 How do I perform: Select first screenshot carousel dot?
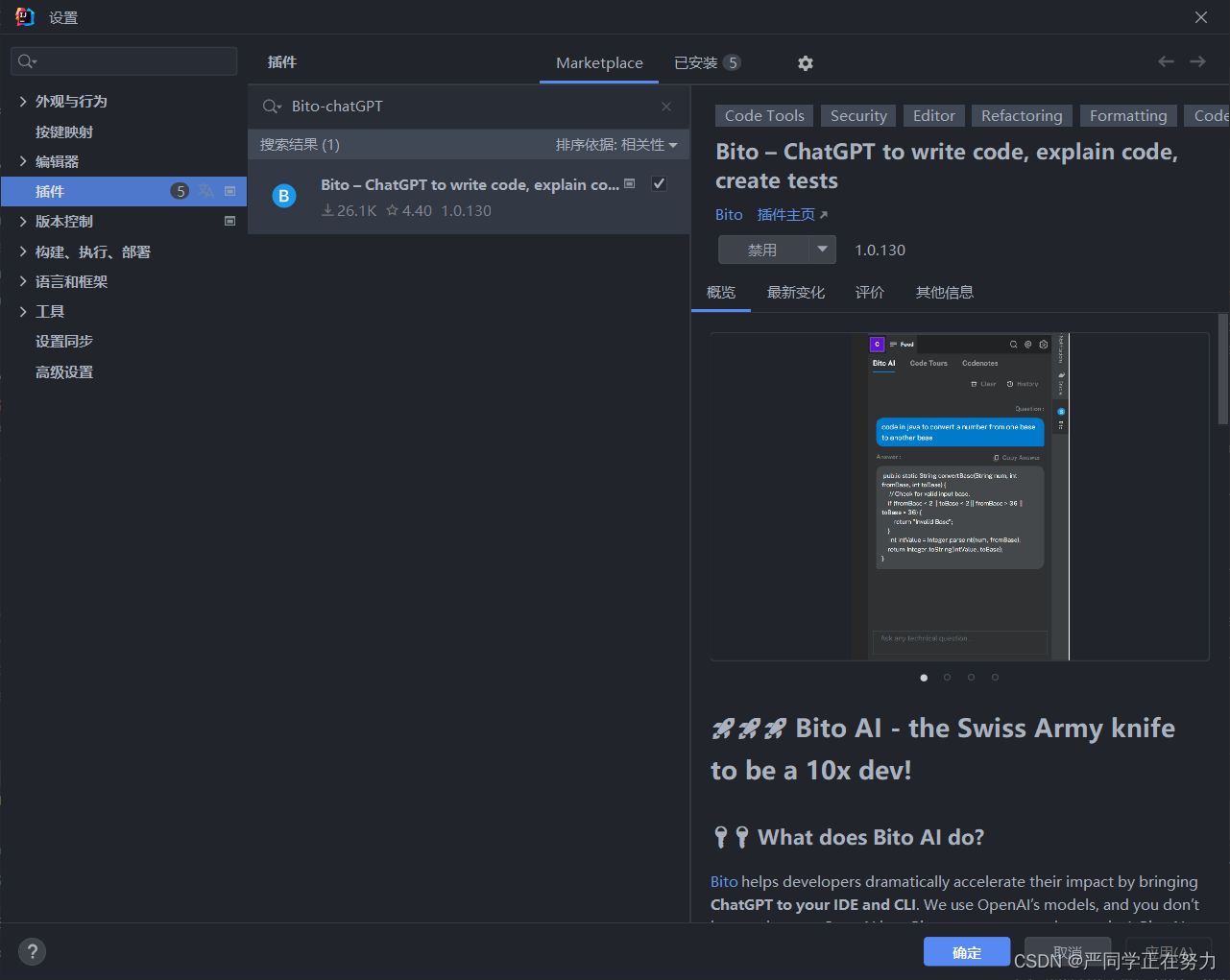924,678
